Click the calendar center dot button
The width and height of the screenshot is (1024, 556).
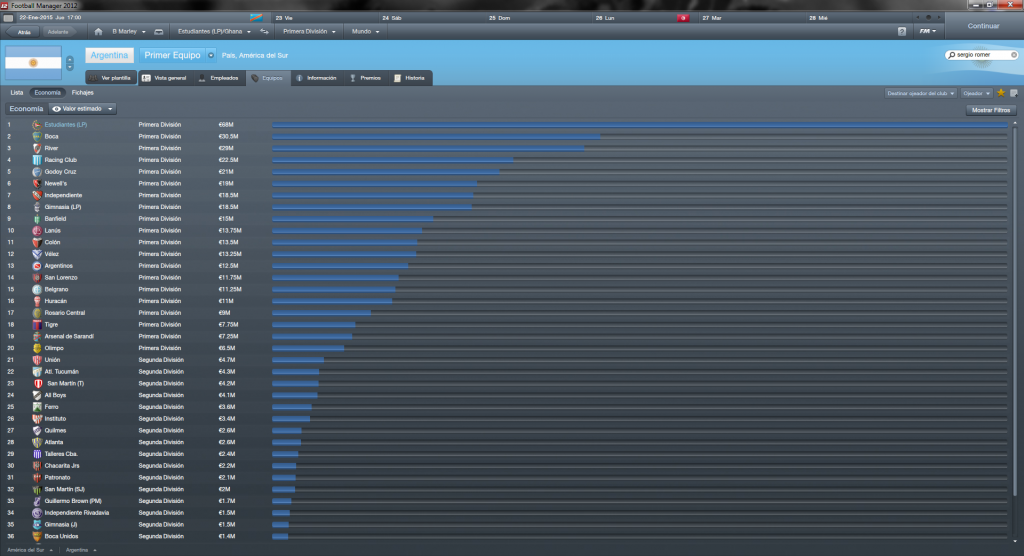pyautogui.click(x=929, y=18)
